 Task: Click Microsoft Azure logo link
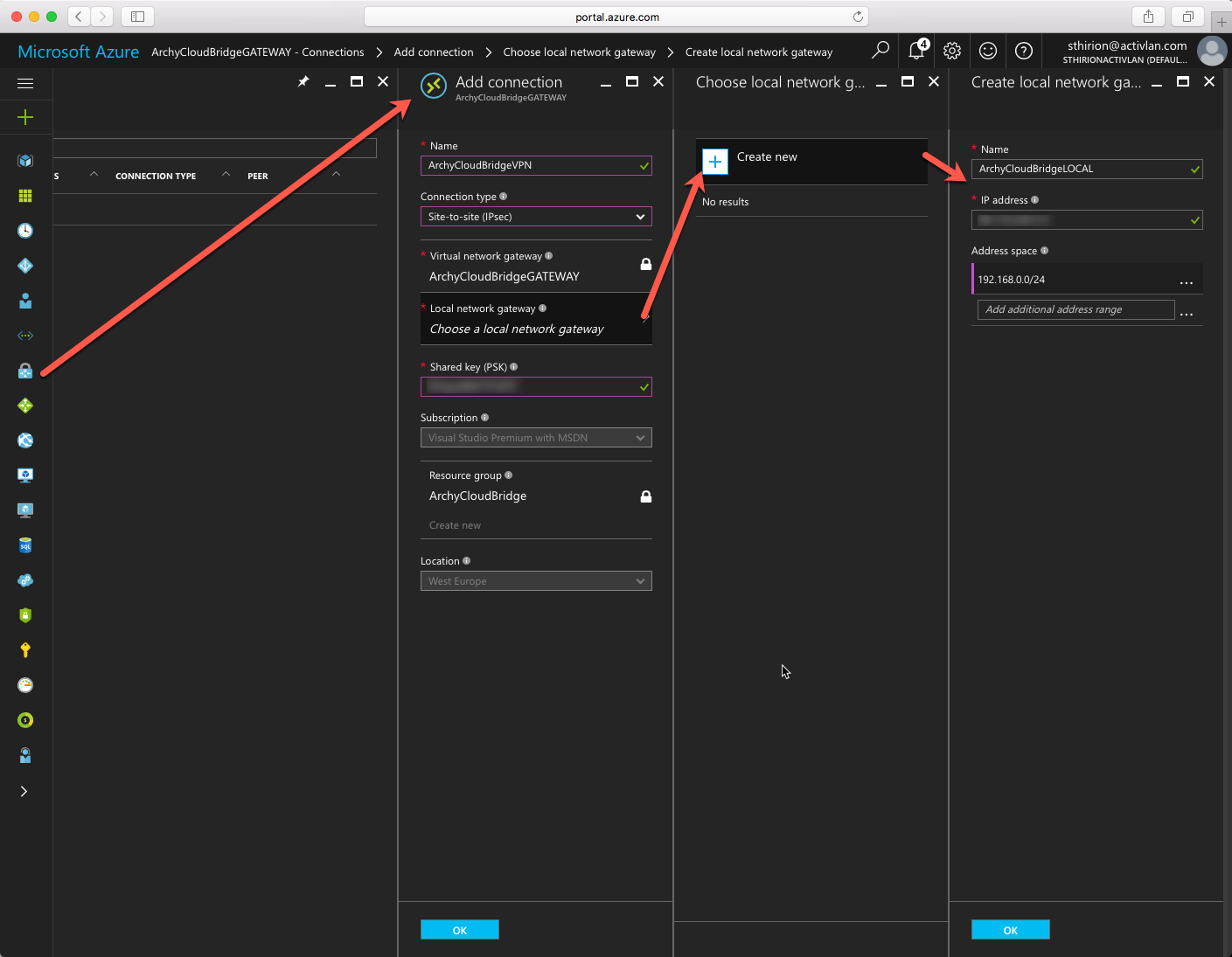(79, 52)
